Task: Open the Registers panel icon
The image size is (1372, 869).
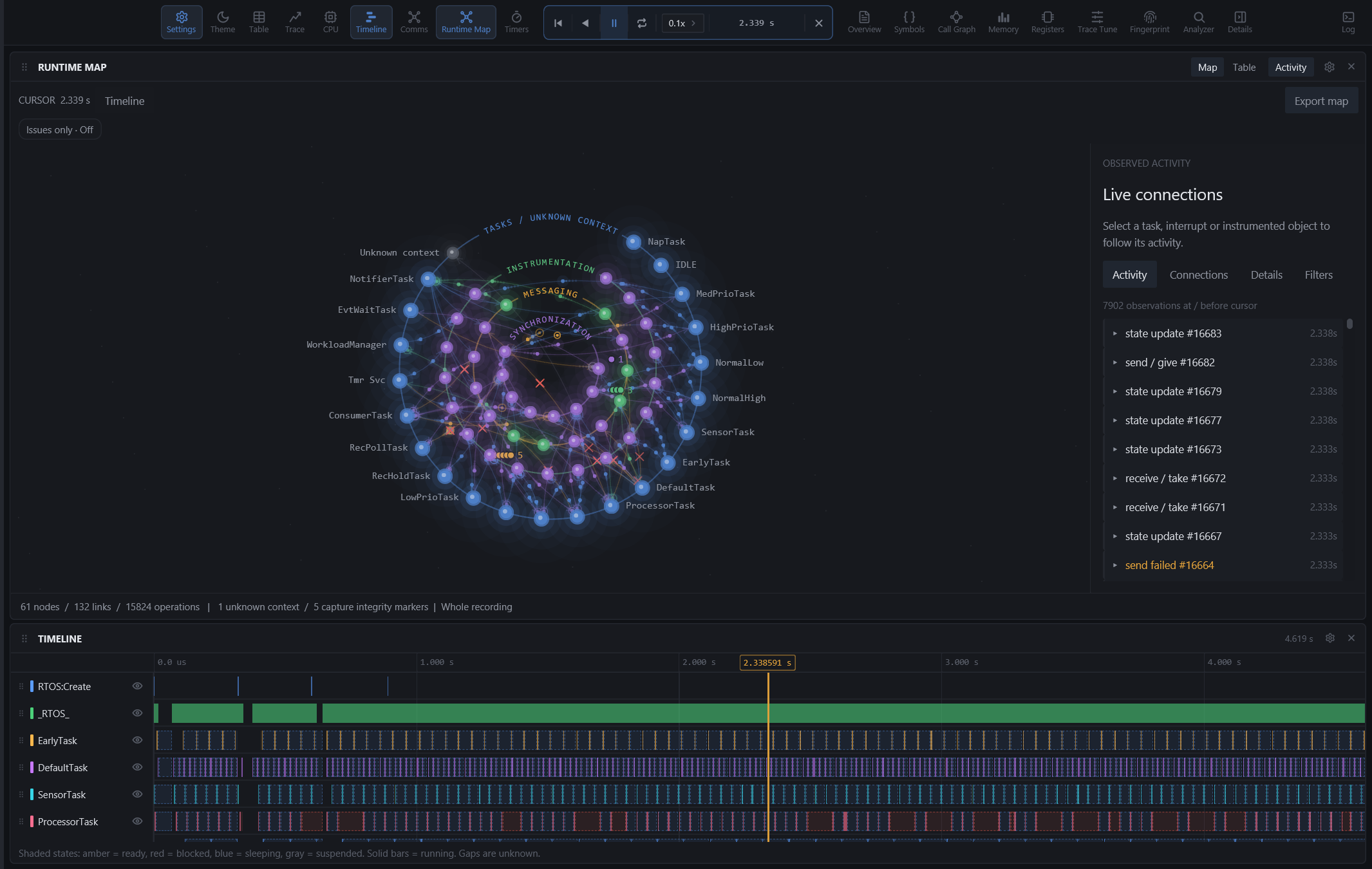Action: point(1048,23)
